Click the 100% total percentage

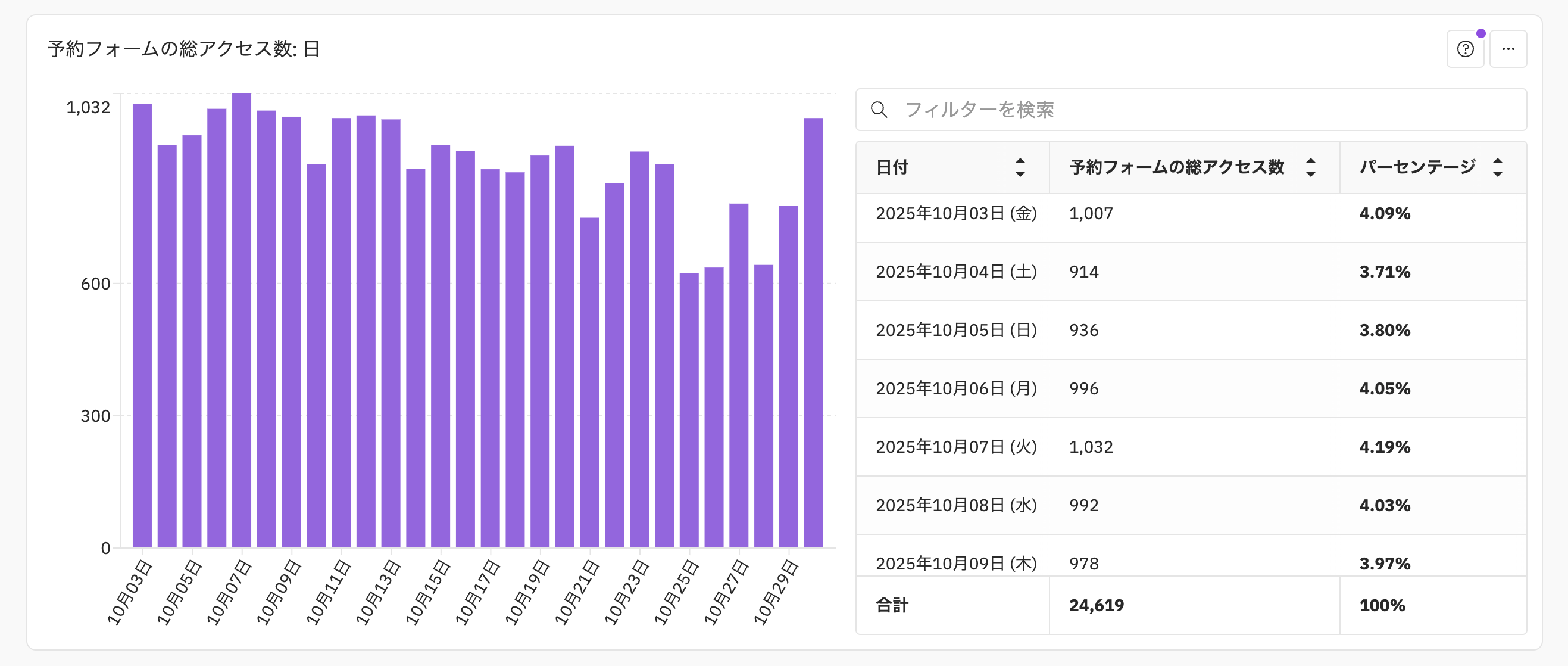point(1382,606)
